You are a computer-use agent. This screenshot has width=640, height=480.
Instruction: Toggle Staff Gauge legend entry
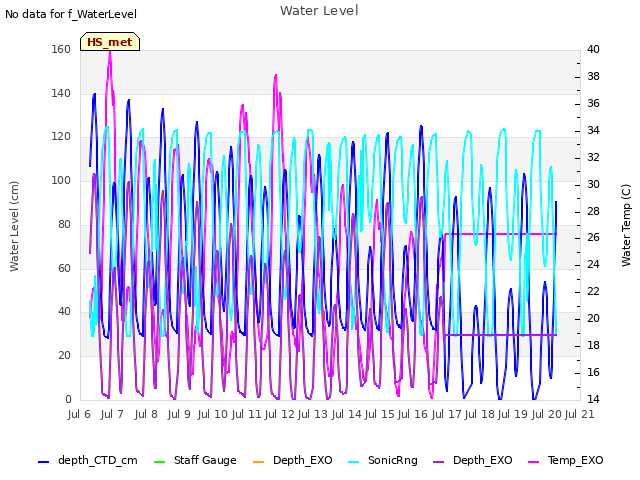click(x=195, y=460)
